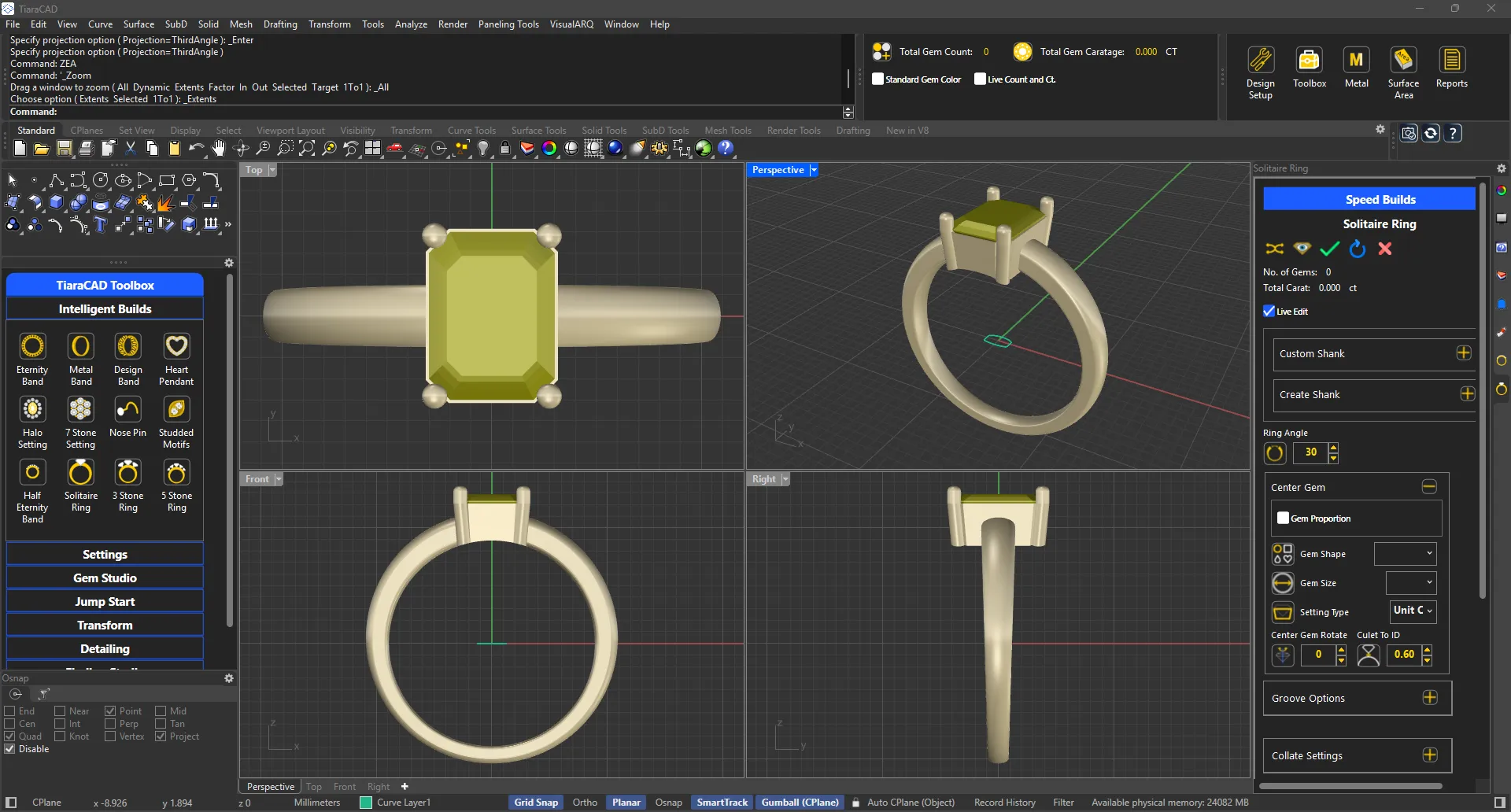Open the Setting Type dropdown
Screen dimensions: 1511x812
[1412, 611]
